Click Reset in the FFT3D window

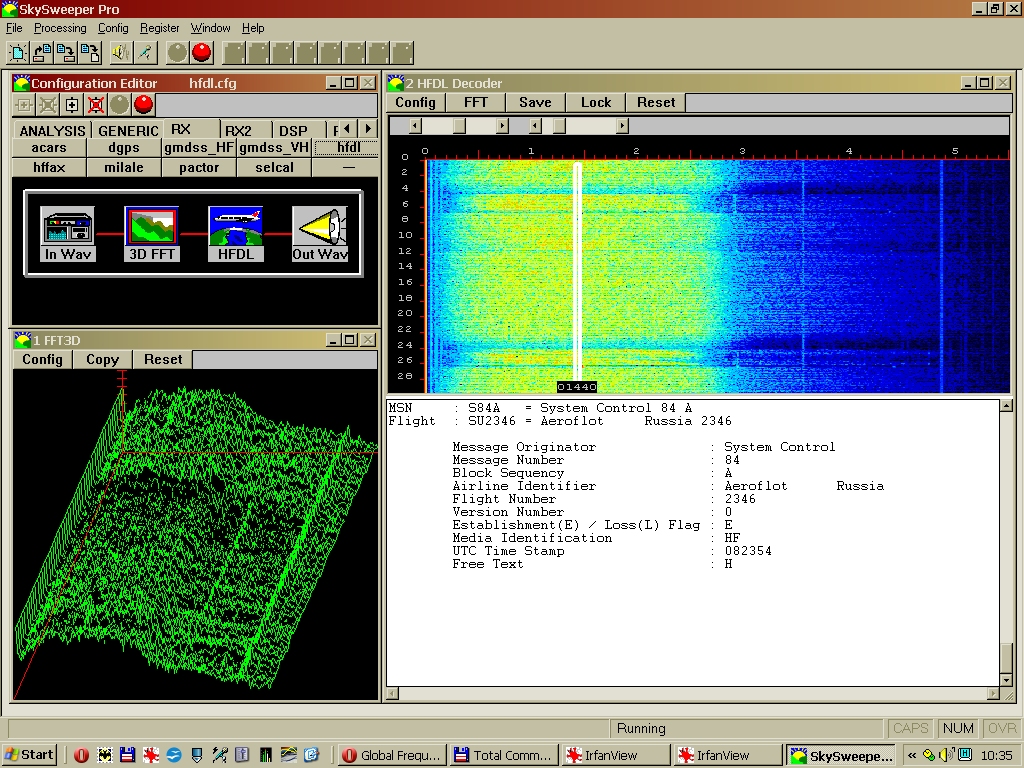click(163, 360)
